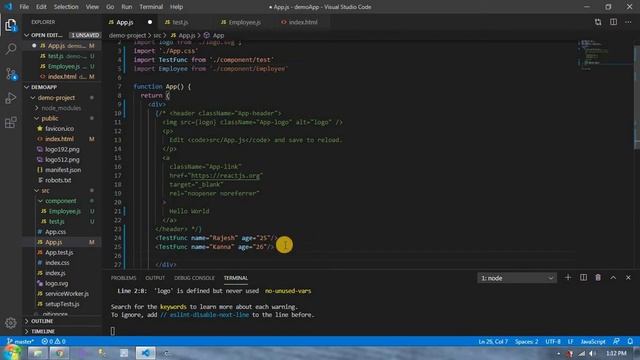Click Open Changes icon in editor toolbar
The image size is (640, 360).
tap(598, 22)
